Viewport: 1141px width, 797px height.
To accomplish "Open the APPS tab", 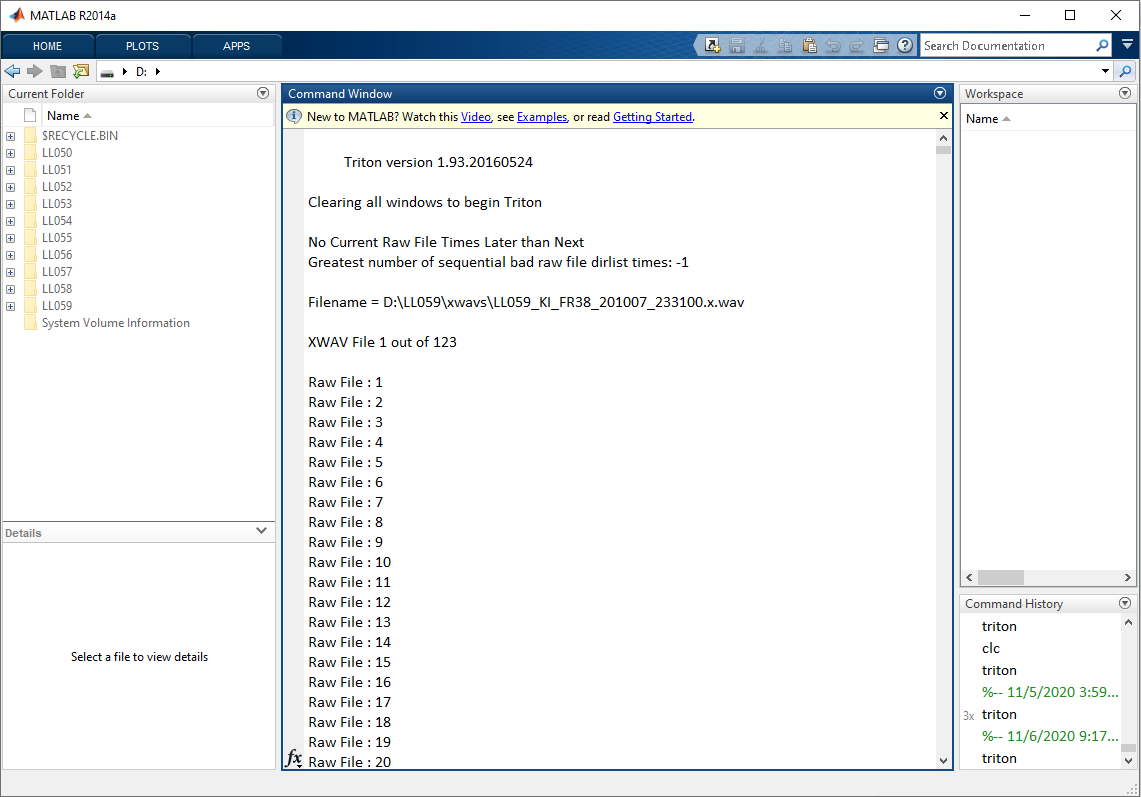I will (237, 45).
